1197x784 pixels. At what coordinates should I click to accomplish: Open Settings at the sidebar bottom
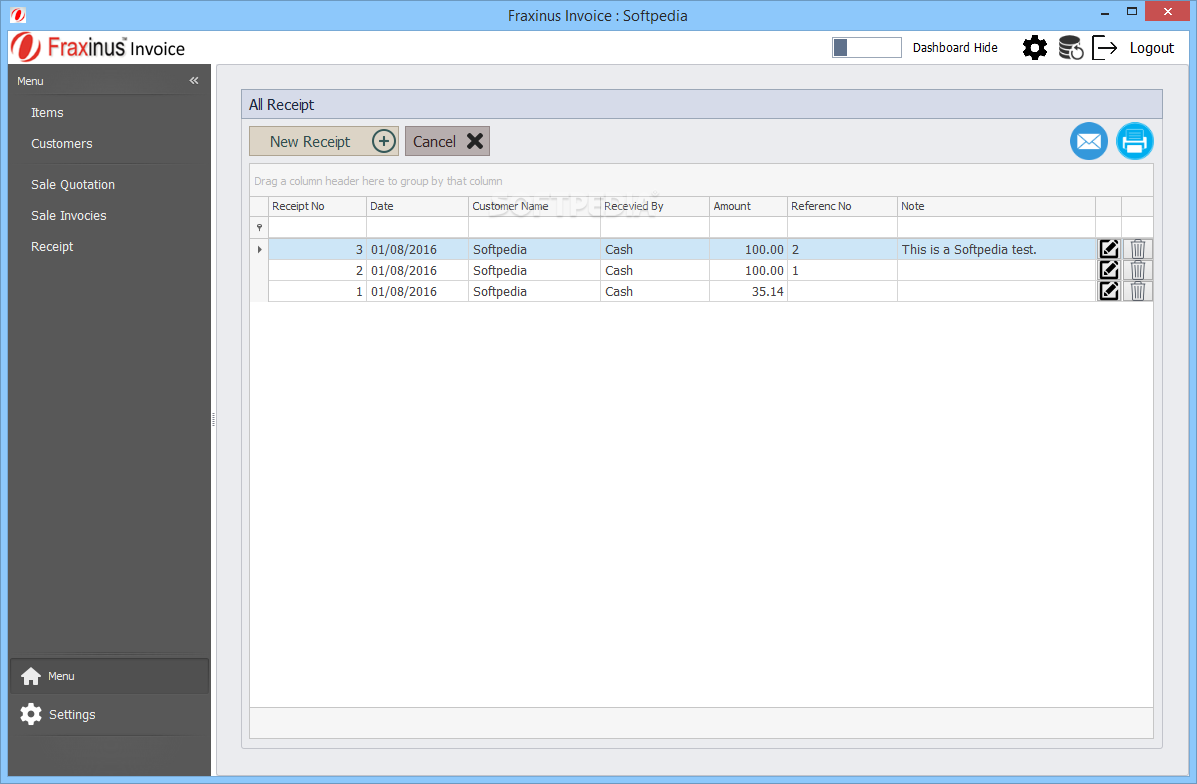[109, 715]
